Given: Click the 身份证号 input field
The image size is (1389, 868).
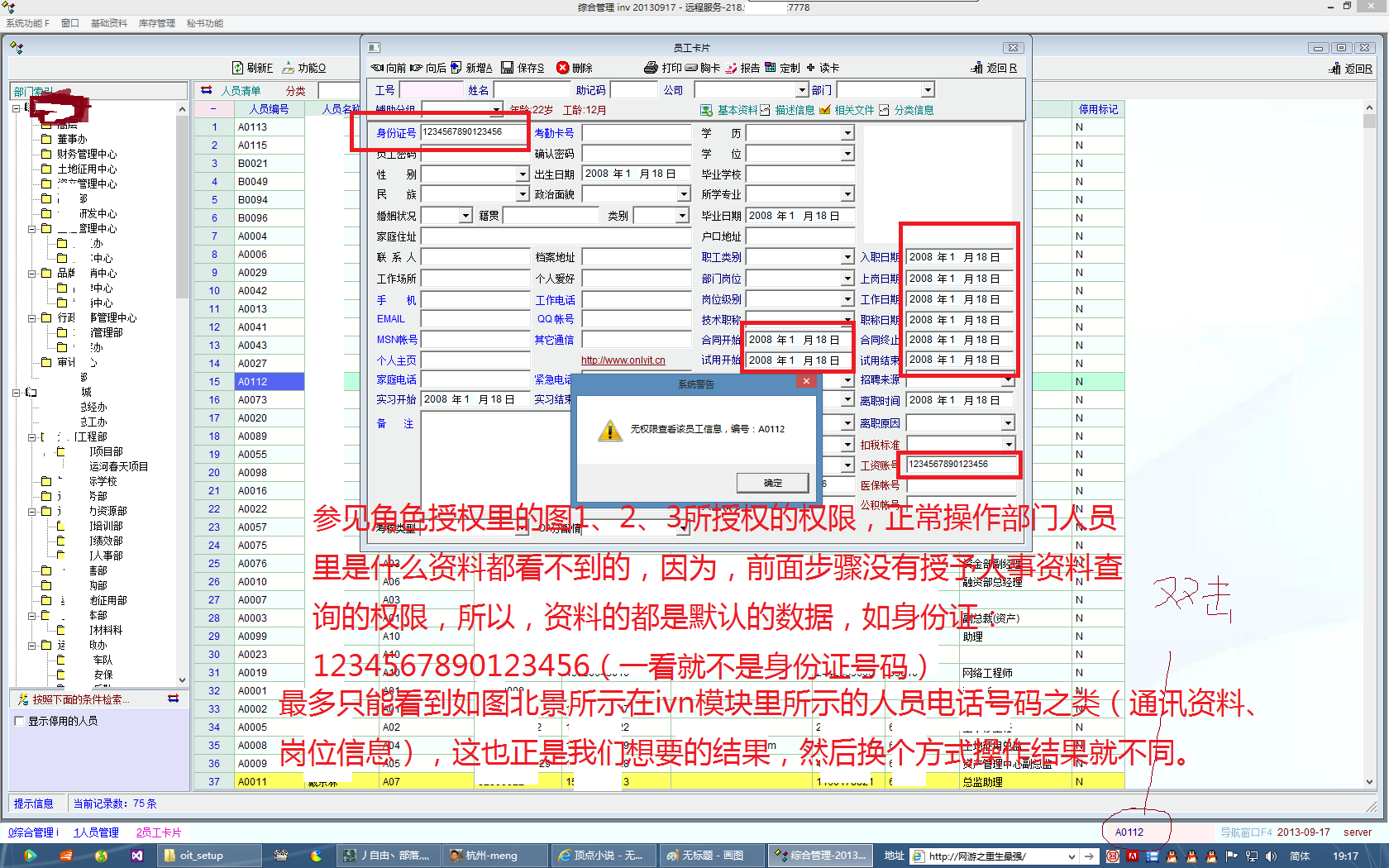Looking at the screenshot, I should 473,132.
